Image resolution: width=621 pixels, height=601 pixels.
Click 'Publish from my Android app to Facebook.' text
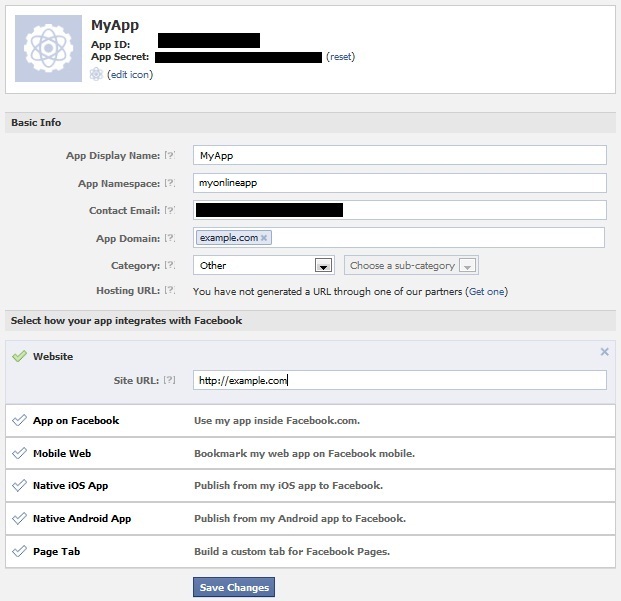(300, 519)
